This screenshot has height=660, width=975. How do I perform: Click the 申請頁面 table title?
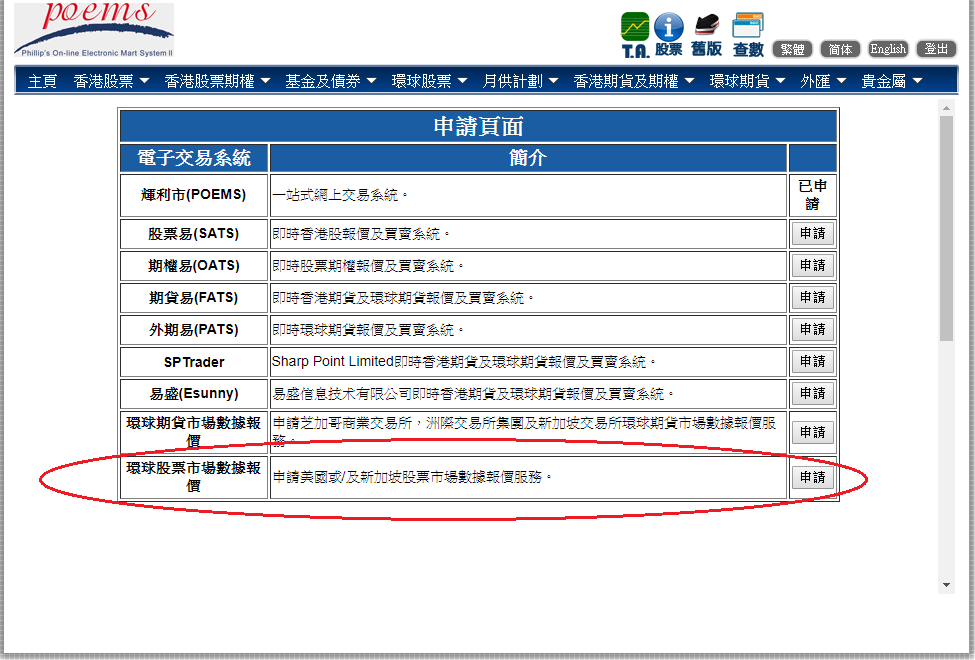point(478,126)
